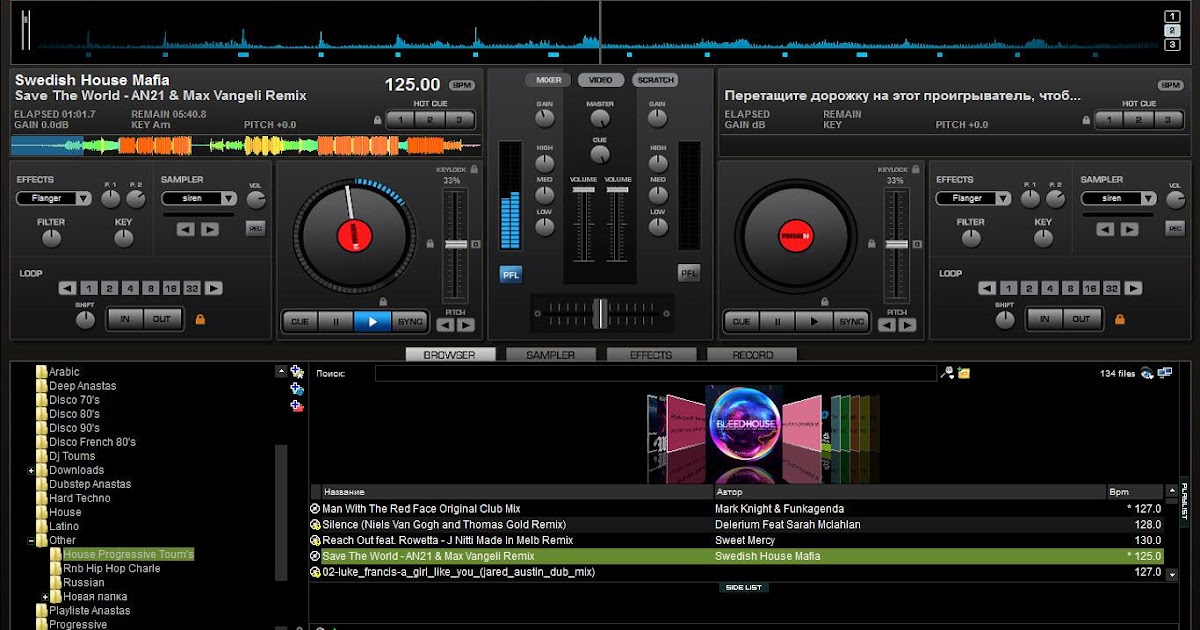Toggle left deck sampler REC button
Screen dimensions: 1200x630
click(256, 228)
